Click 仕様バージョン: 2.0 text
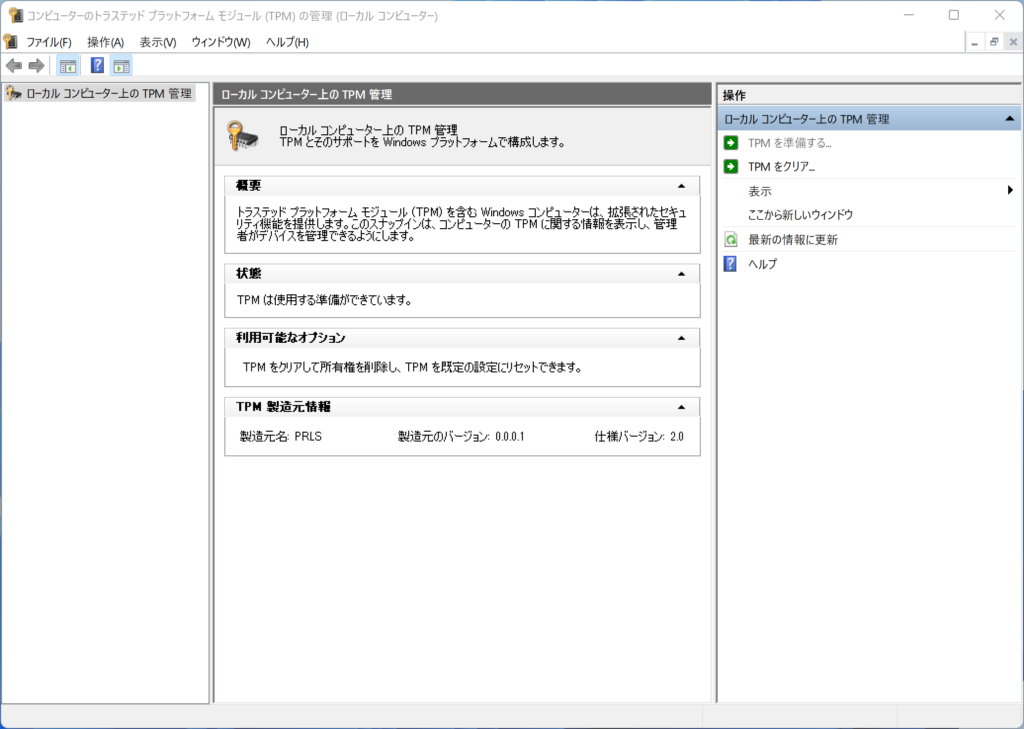Screen dimensions: 1024x729 click(639, 436)
